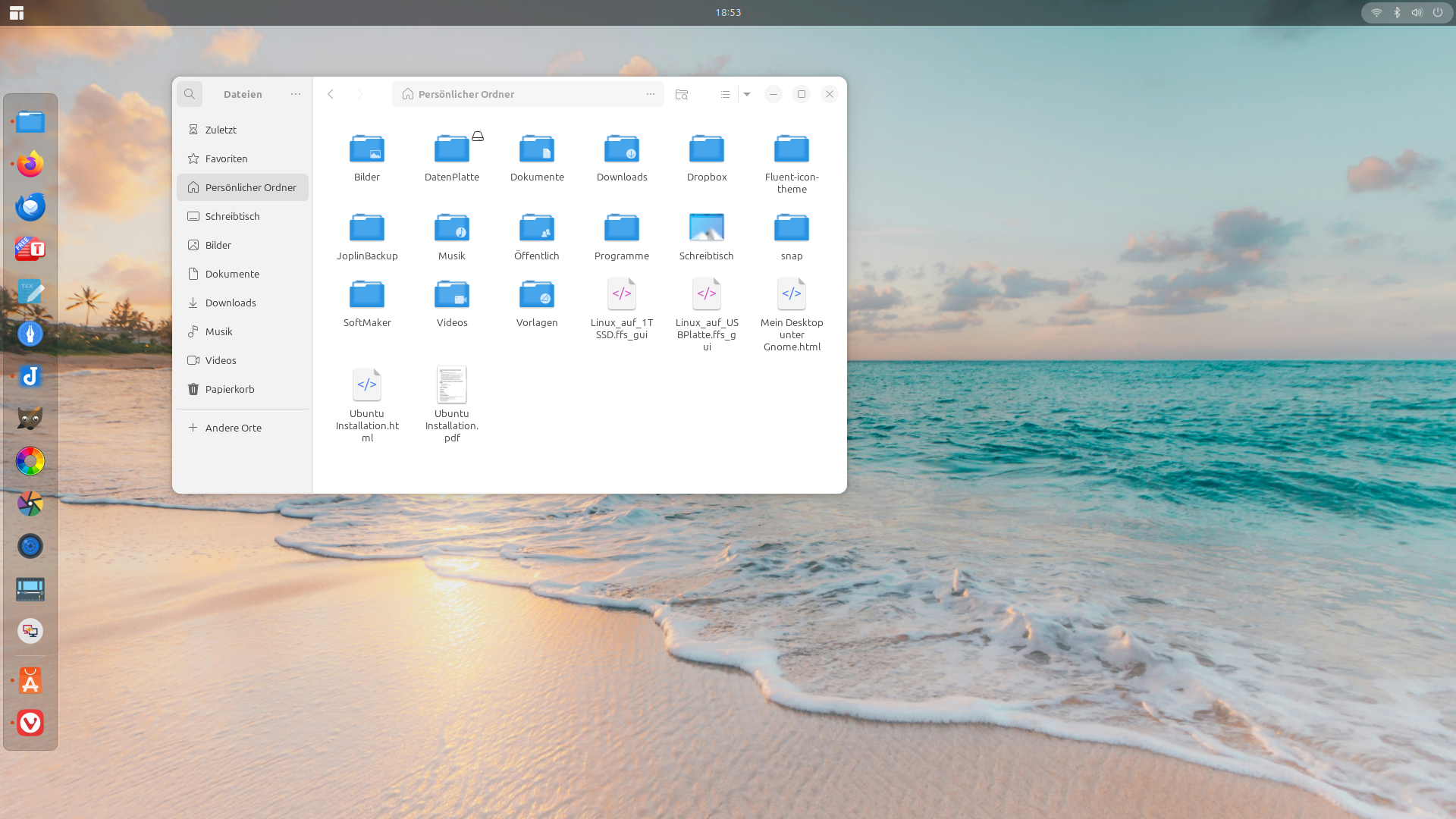Select Ubuntu Installation.pdf thumbnail
Screen dimensions: 1456x819
(452, 385)
